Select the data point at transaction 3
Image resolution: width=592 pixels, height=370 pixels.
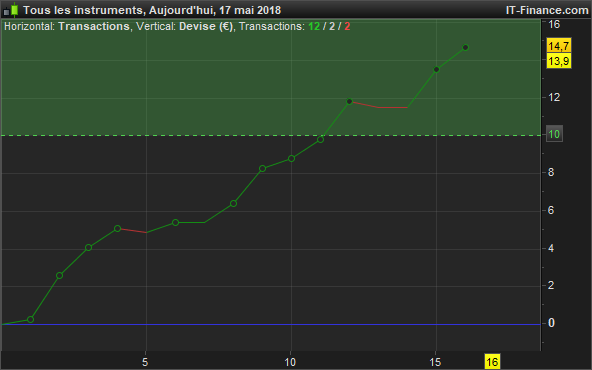point(88,248)
